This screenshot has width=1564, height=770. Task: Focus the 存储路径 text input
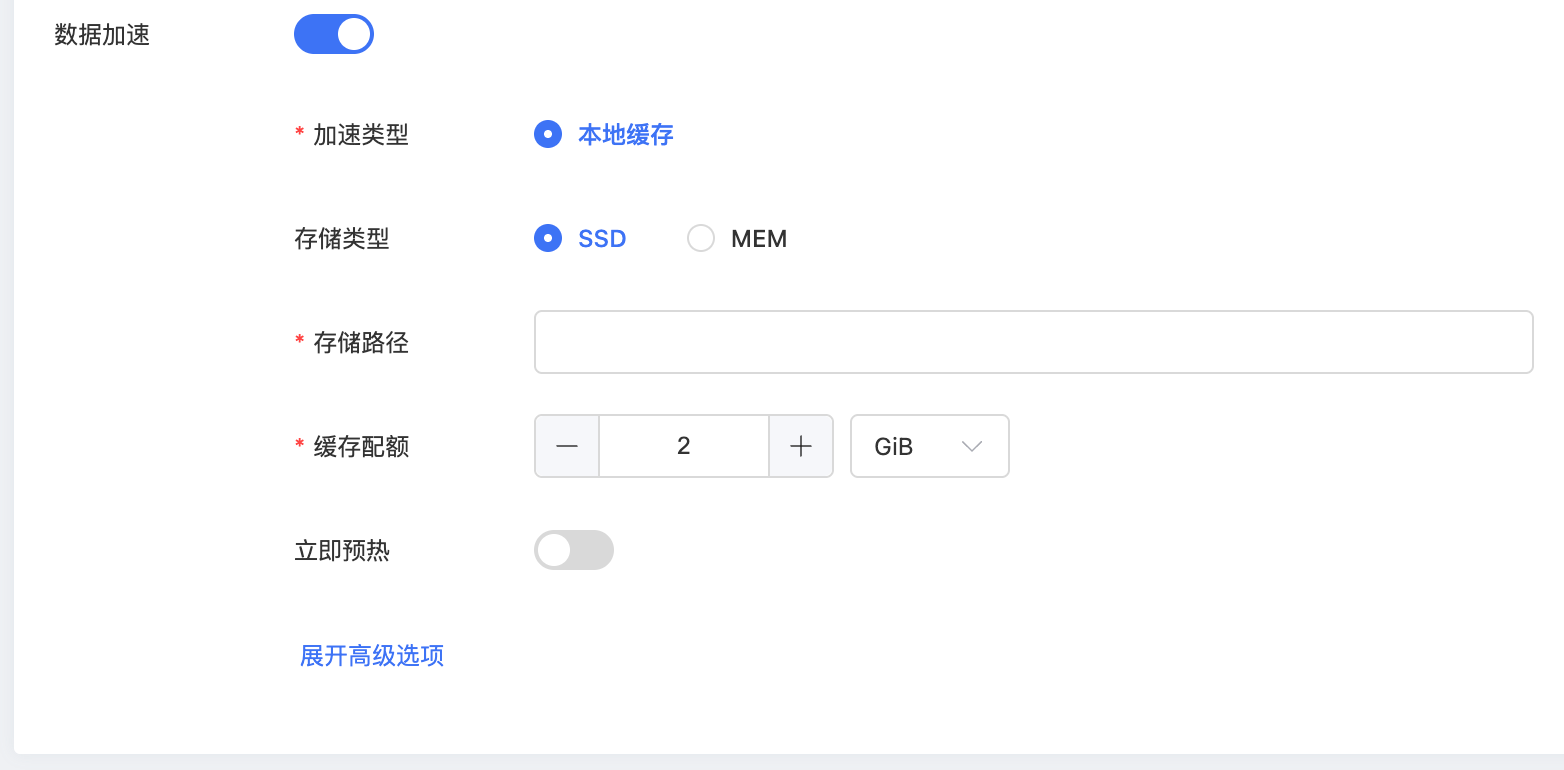pyautogui.click(x=1033, y=342)
